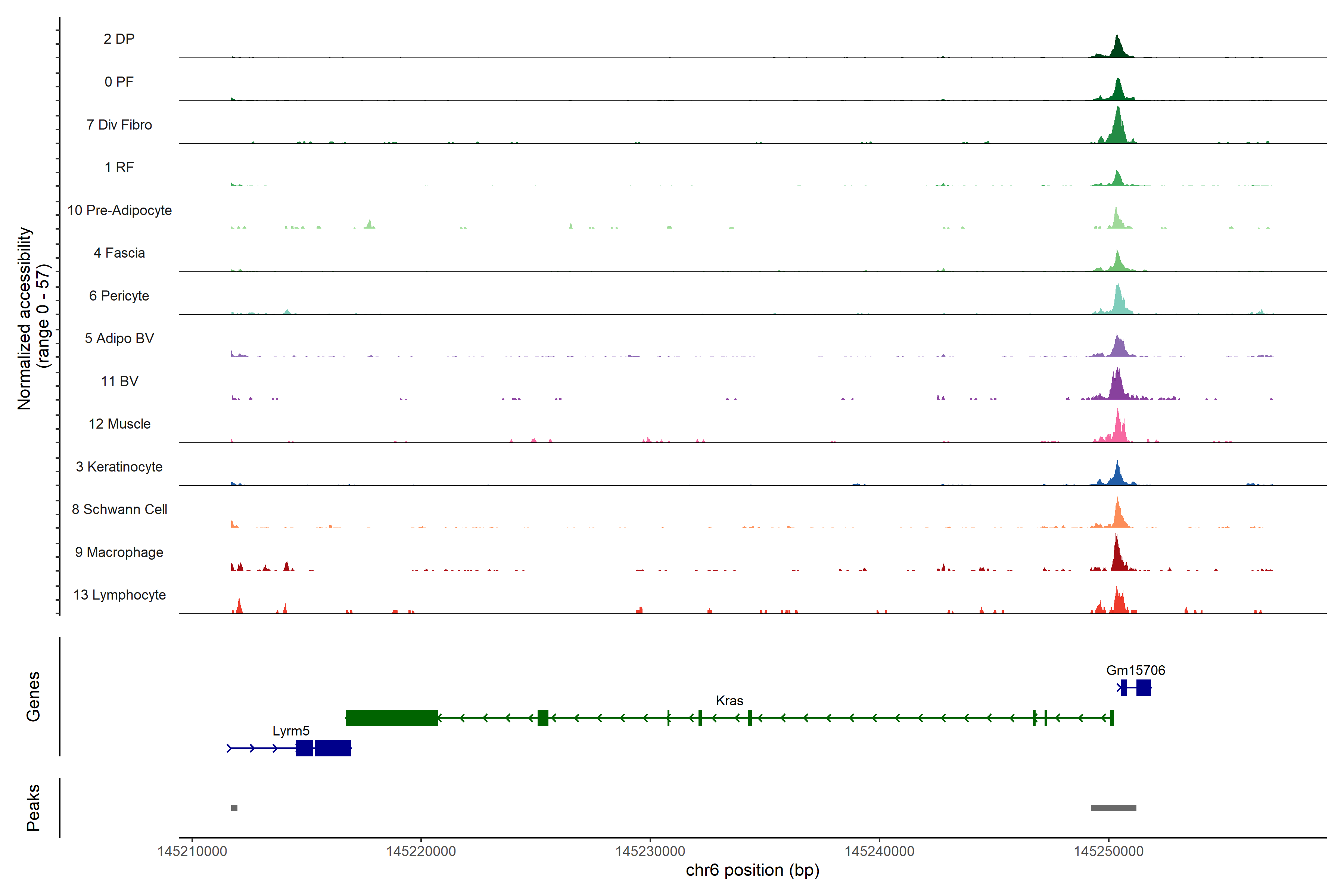Click the pink 12 Muscle peak

pyautogui.click(x=1118, y=433)
